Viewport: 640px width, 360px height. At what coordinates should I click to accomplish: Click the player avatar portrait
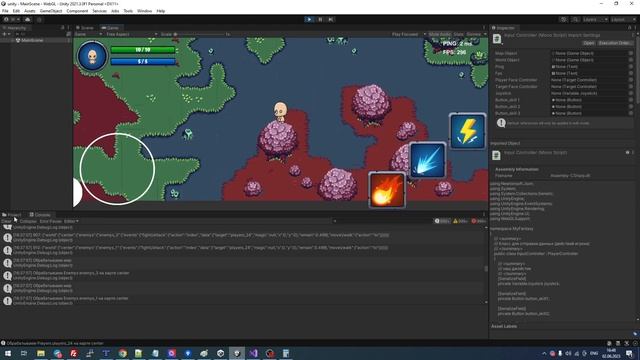click(x=92, y=56)
